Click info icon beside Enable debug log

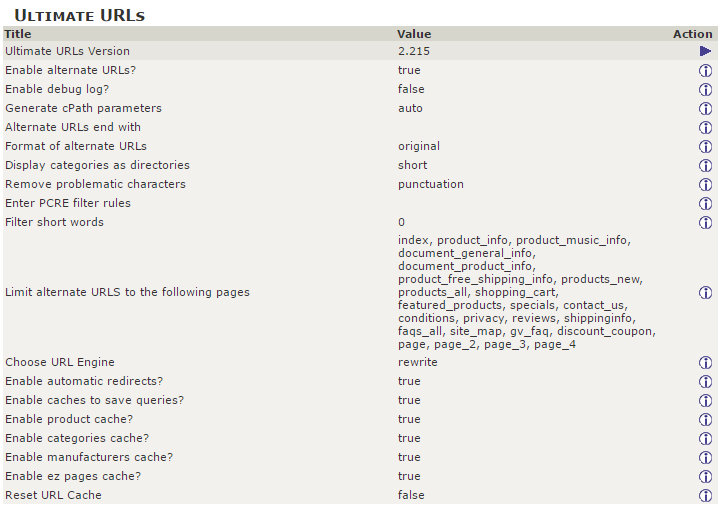point(705,89)
